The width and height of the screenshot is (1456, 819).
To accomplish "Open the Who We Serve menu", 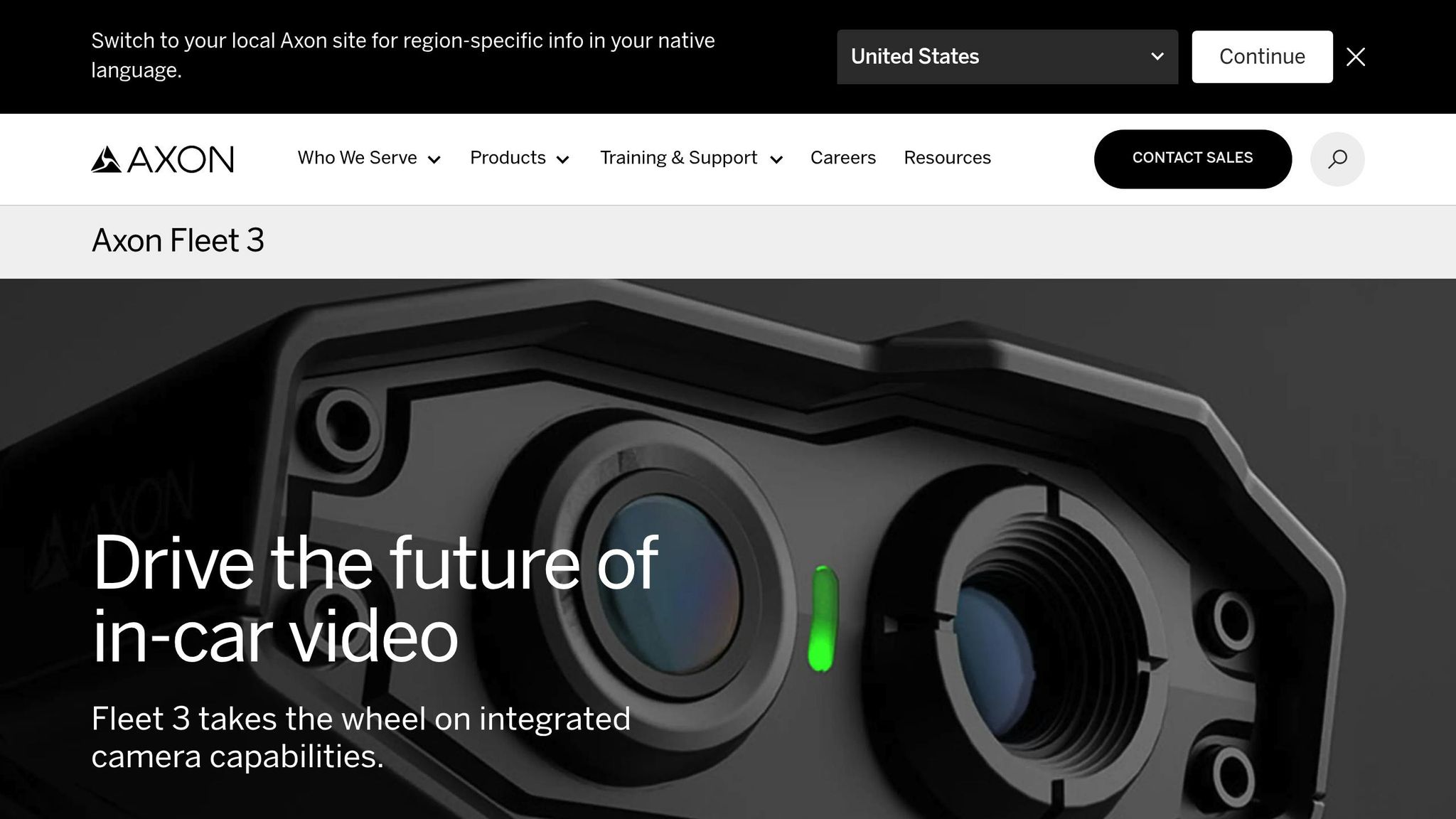I will [x=357, y=158].
